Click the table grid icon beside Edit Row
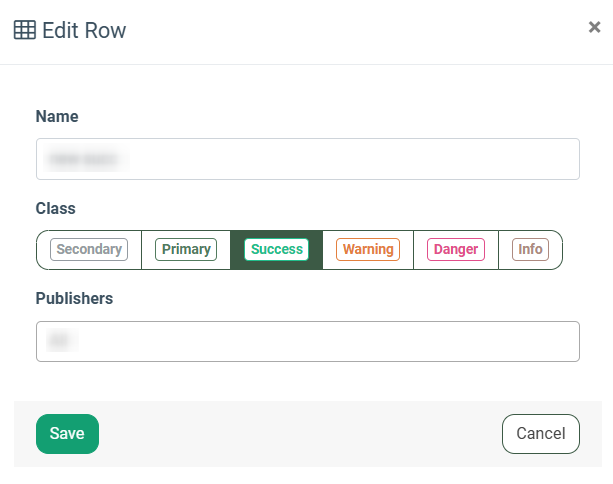This screenshot has height=484, width=613. 25,30
